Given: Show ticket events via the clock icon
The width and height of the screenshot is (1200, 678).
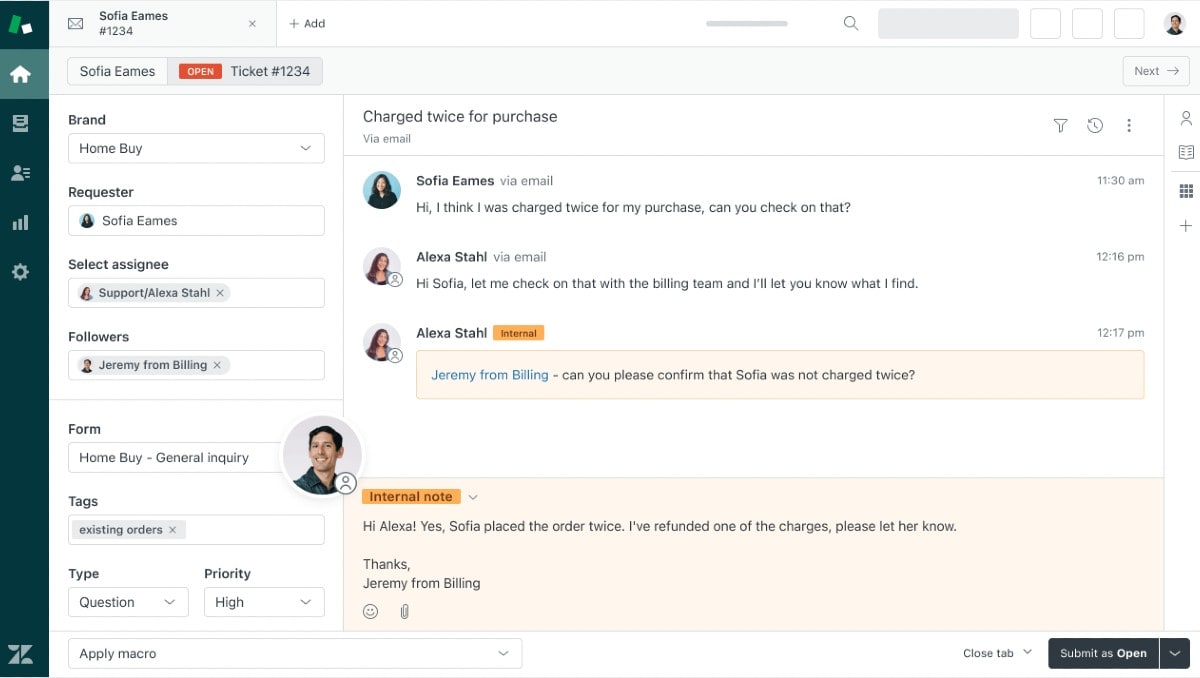Looking at the screenshot, I should coord(1095,126).
